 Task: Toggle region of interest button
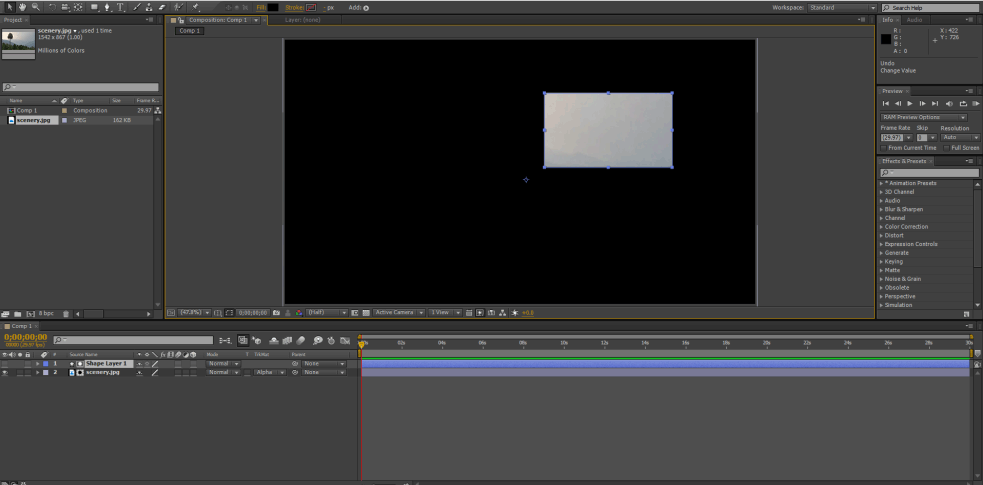[355, 312]
